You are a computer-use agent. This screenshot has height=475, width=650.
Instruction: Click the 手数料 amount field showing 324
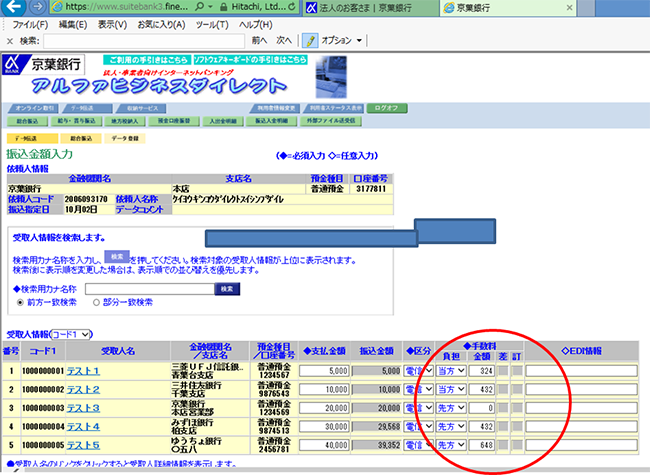point(482,371)
